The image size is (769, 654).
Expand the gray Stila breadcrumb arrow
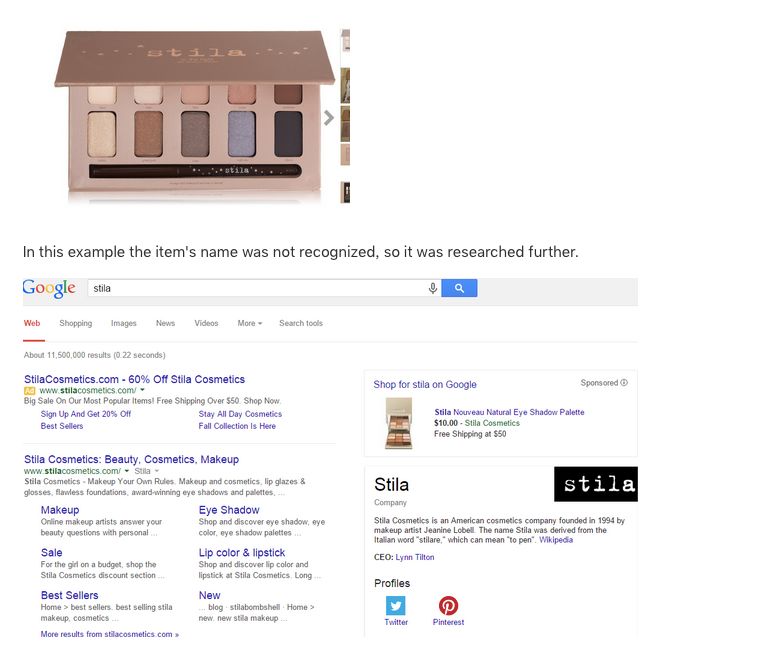click(157, 471)
